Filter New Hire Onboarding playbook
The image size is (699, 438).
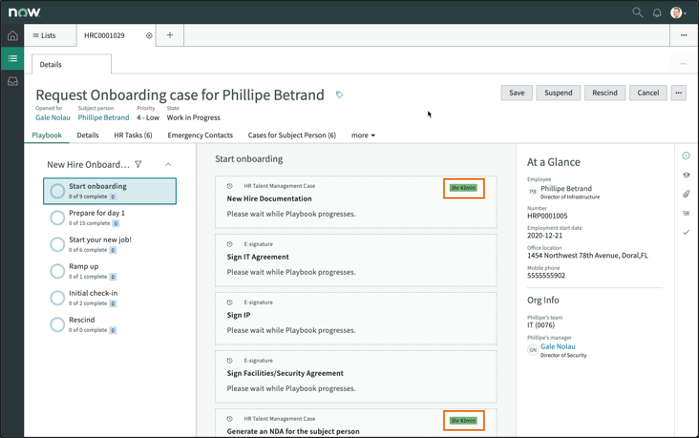(138, 164)
